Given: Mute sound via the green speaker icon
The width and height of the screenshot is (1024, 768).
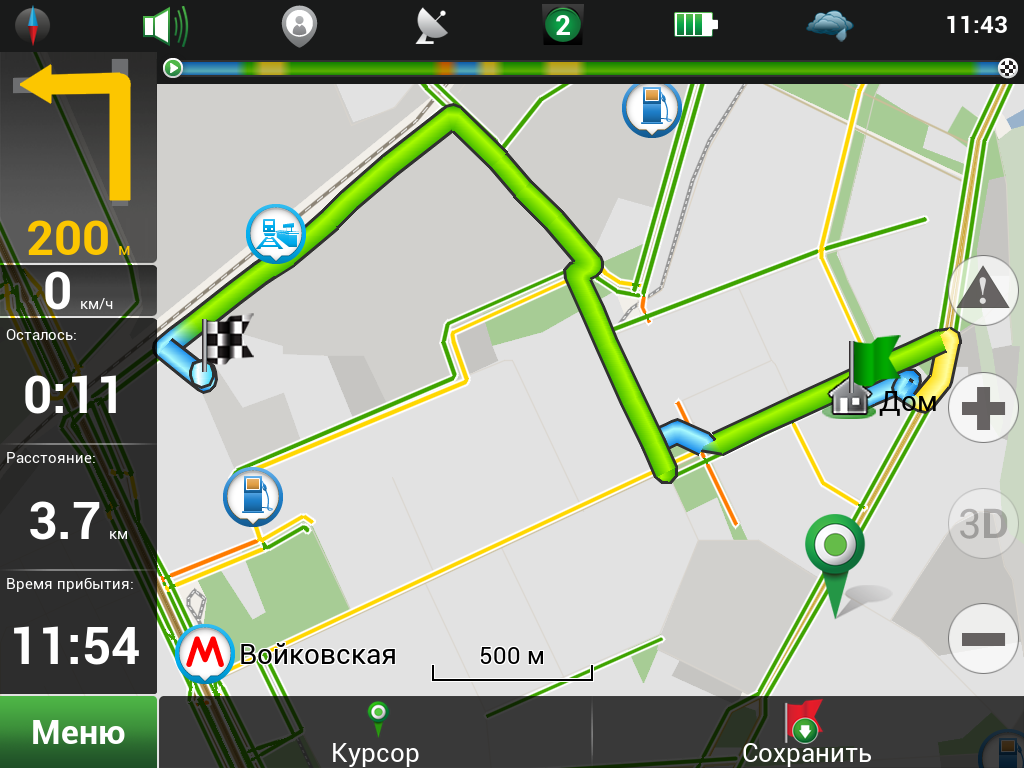Looking at the screenshot, I should click(x=165, y=26).
